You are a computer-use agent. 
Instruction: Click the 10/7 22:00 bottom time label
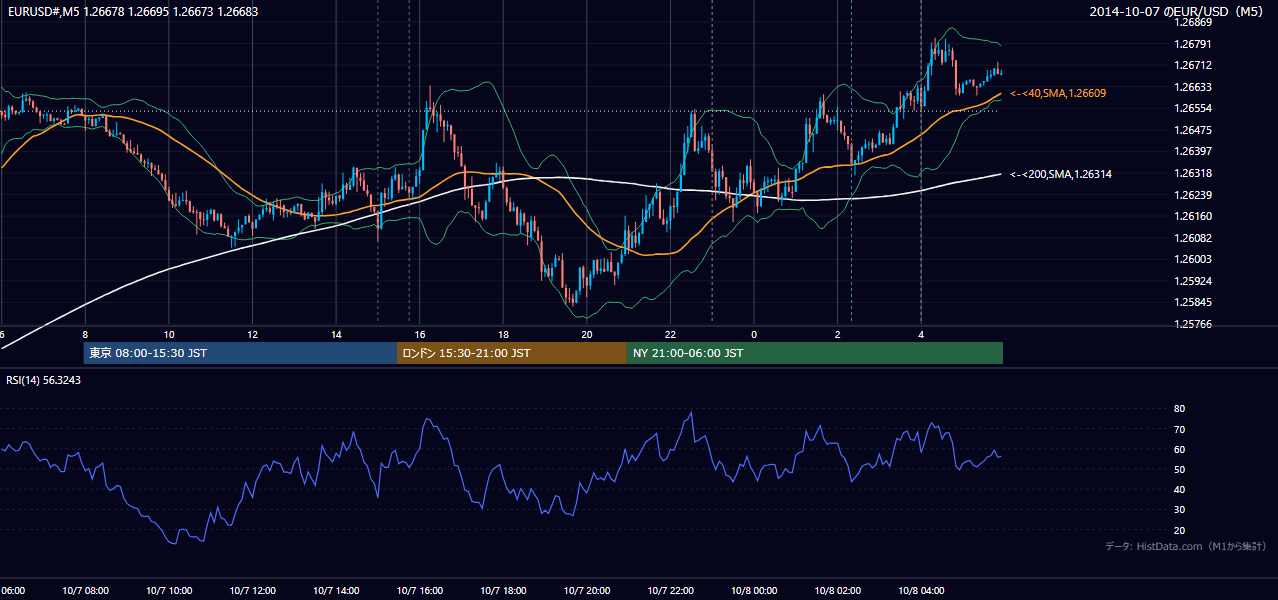(x=670, y=591)
